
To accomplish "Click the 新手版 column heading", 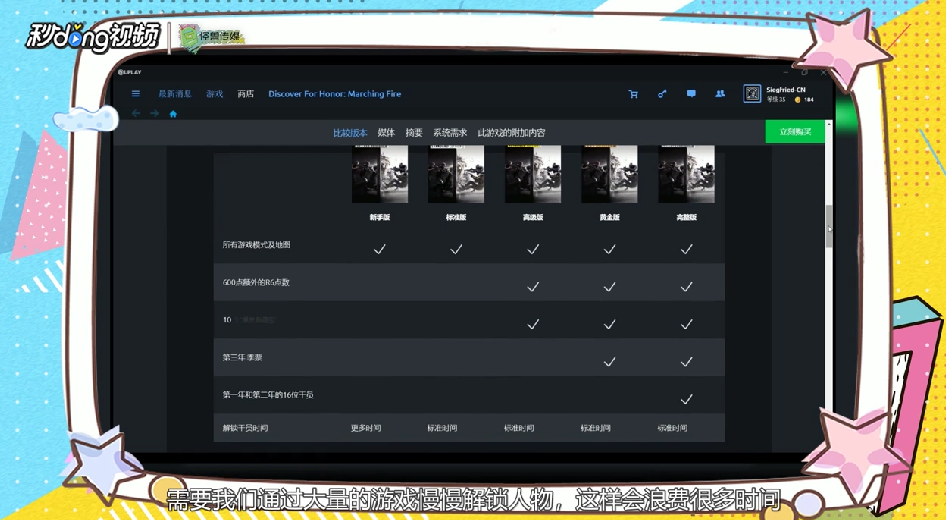I will point(379,217).
